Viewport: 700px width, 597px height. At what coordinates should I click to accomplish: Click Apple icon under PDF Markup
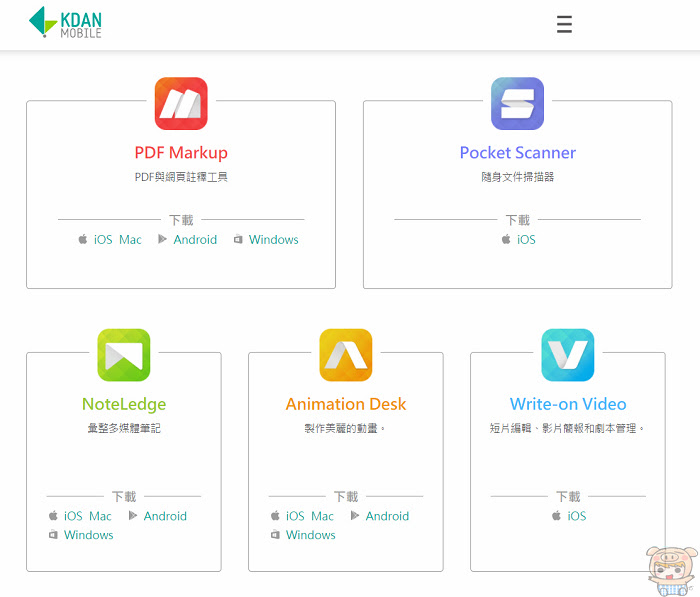pos(83,239)
